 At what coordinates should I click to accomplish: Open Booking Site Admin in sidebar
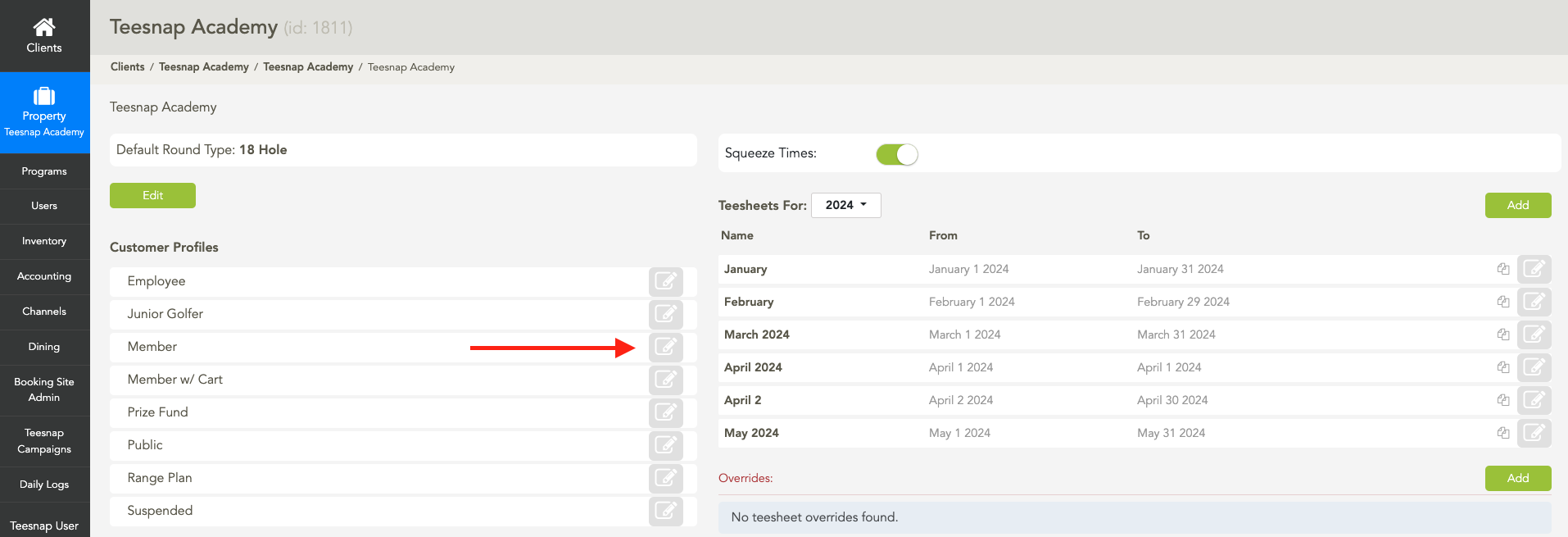click(44, 389)
